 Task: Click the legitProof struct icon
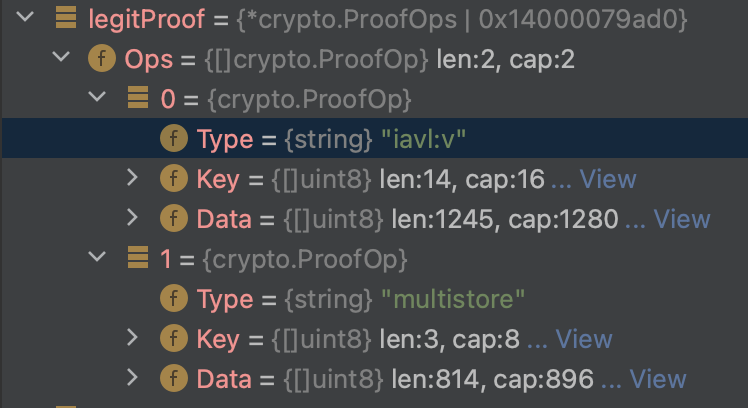pos(65,19)
